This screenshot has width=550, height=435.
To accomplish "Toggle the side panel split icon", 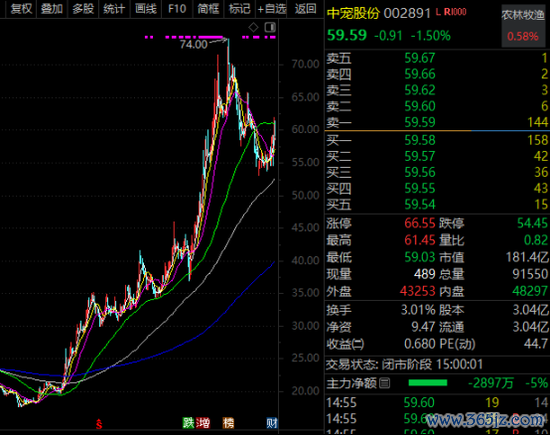I will [x=270, y=27].
